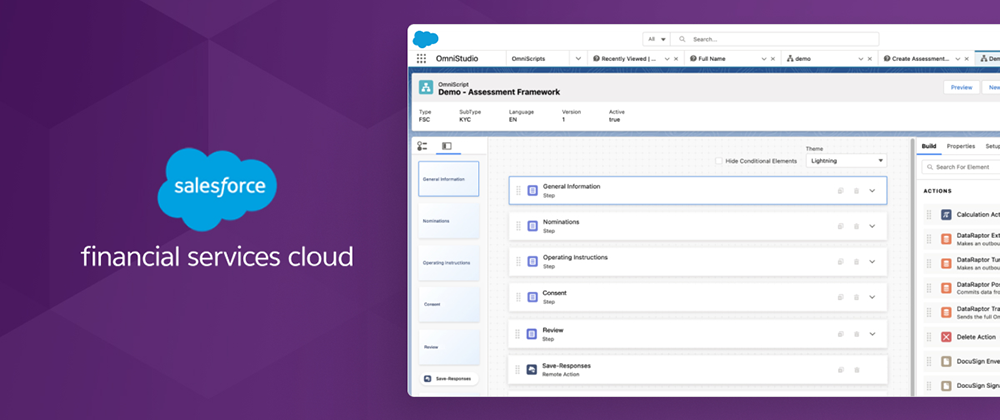1000x420 pixels.
Task: Open the All search scope dropdown
Action: click(657, 39)
